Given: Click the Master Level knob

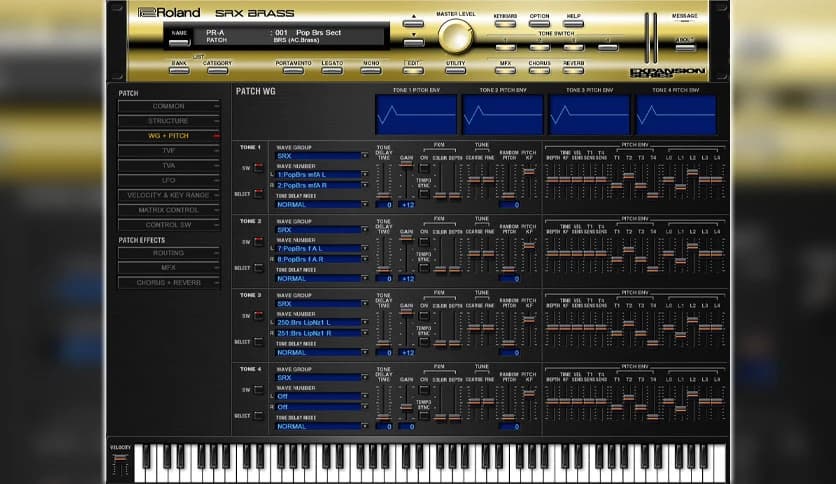Looking at the screenshot, I should coord(455,36).
